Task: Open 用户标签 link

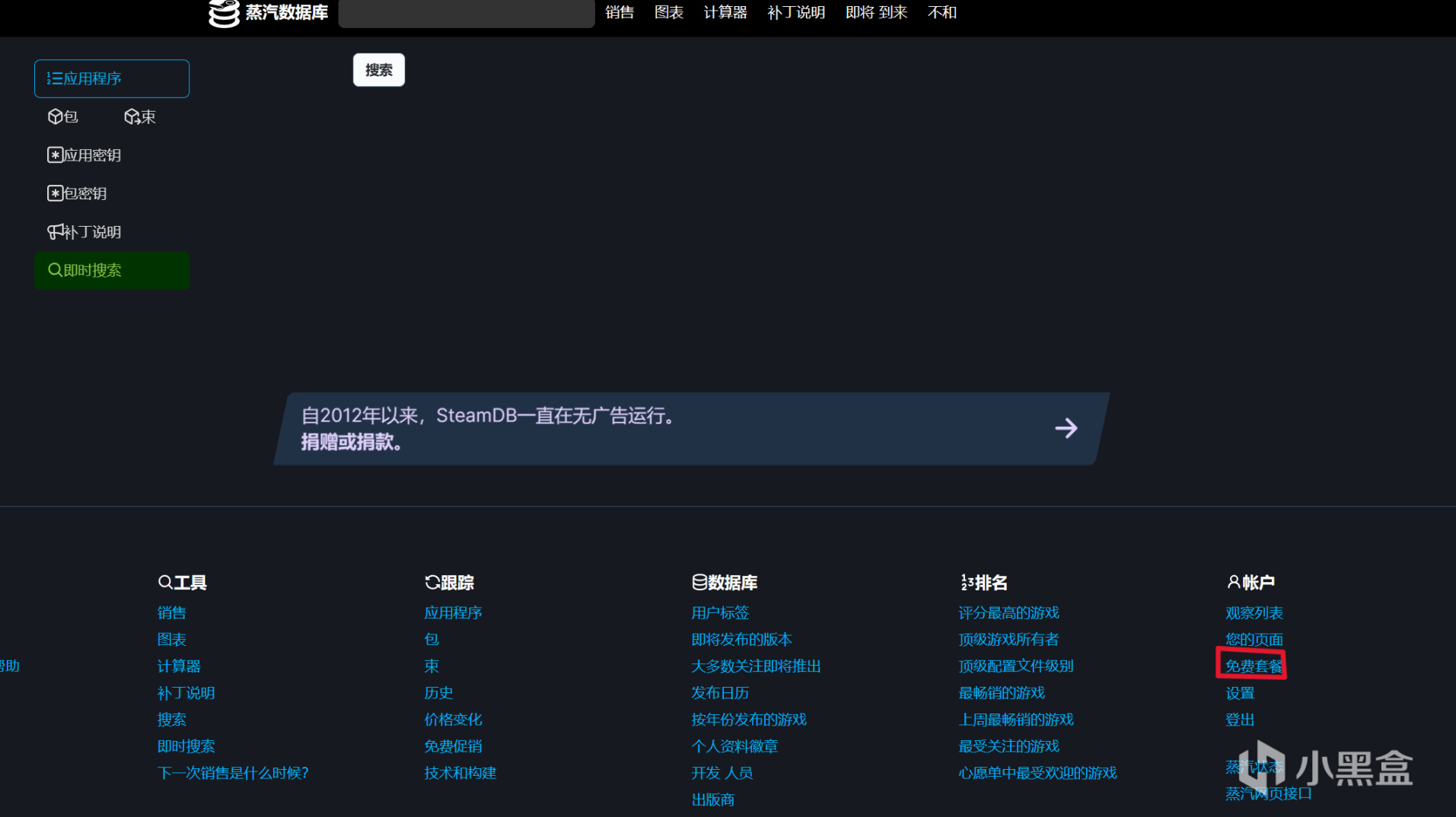Action: click(x=720, y=612)
